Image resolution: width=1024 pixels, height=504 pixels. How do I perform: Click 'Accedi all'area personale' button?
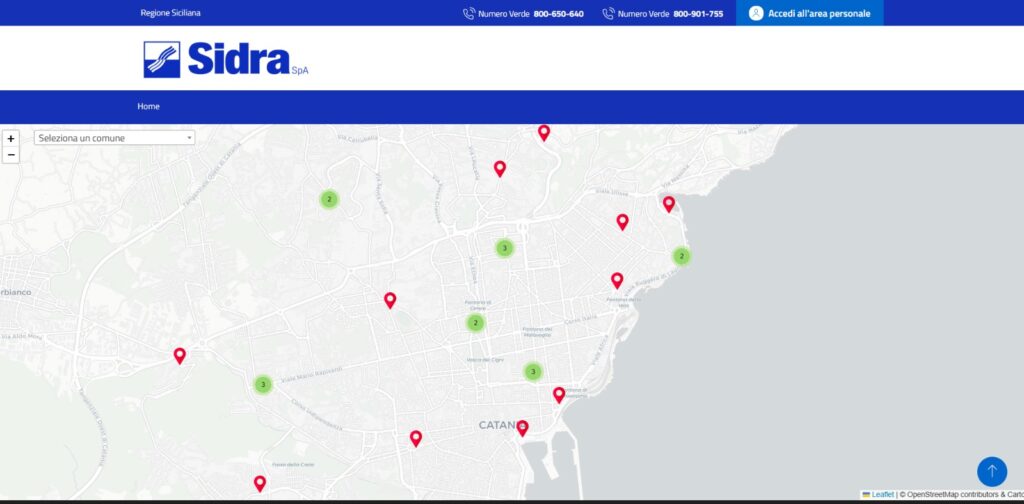(x=809, y=13)
